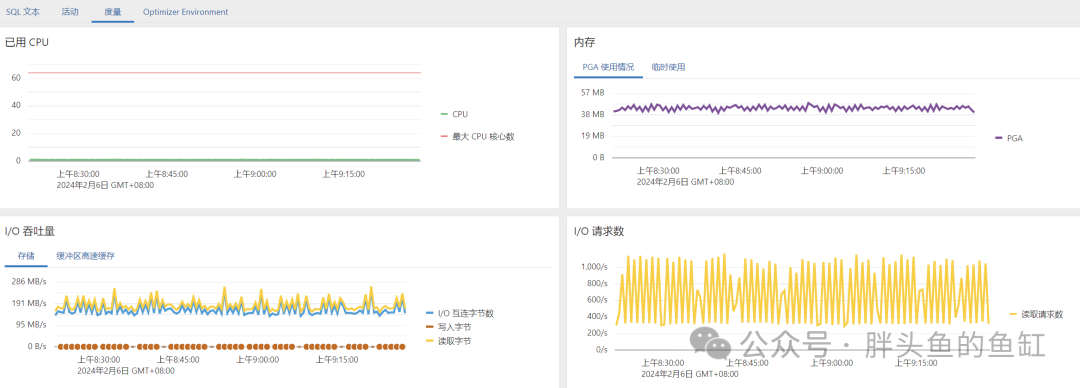This screenshot has width=1080, height=388.
Task: Toggle the 写入字节 legend label
Action: pyautogui.click(x=455, y=327)
